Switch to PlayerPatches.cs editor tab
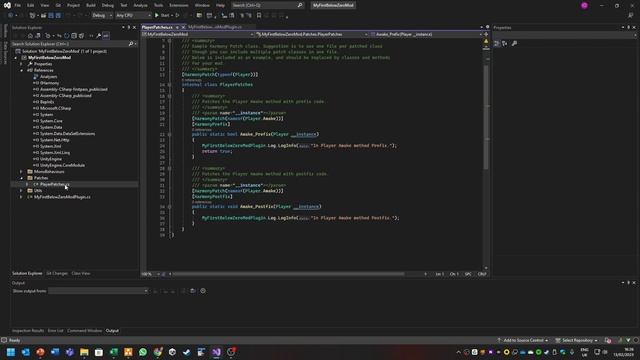 tap(157, 27)
